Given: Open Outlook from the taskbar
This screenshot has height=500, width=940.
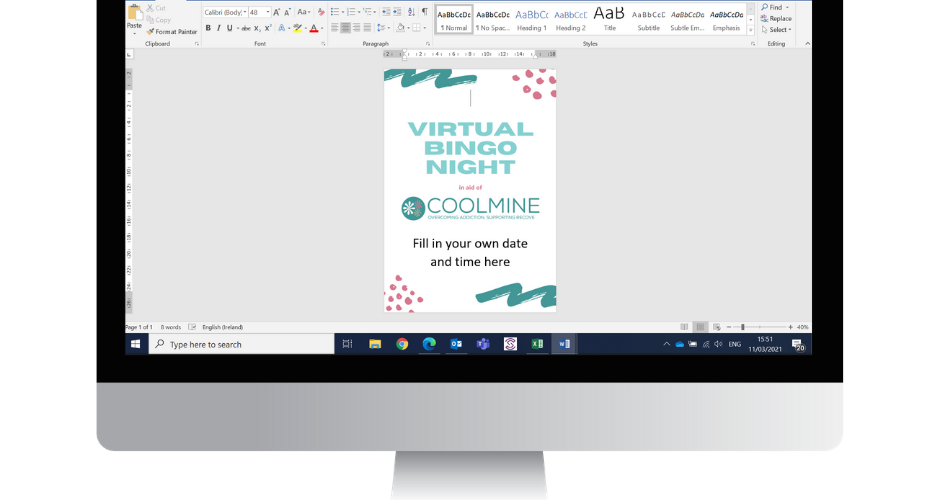Looking at the screenshot, I should pyautogui.click(x=456, y=344).
